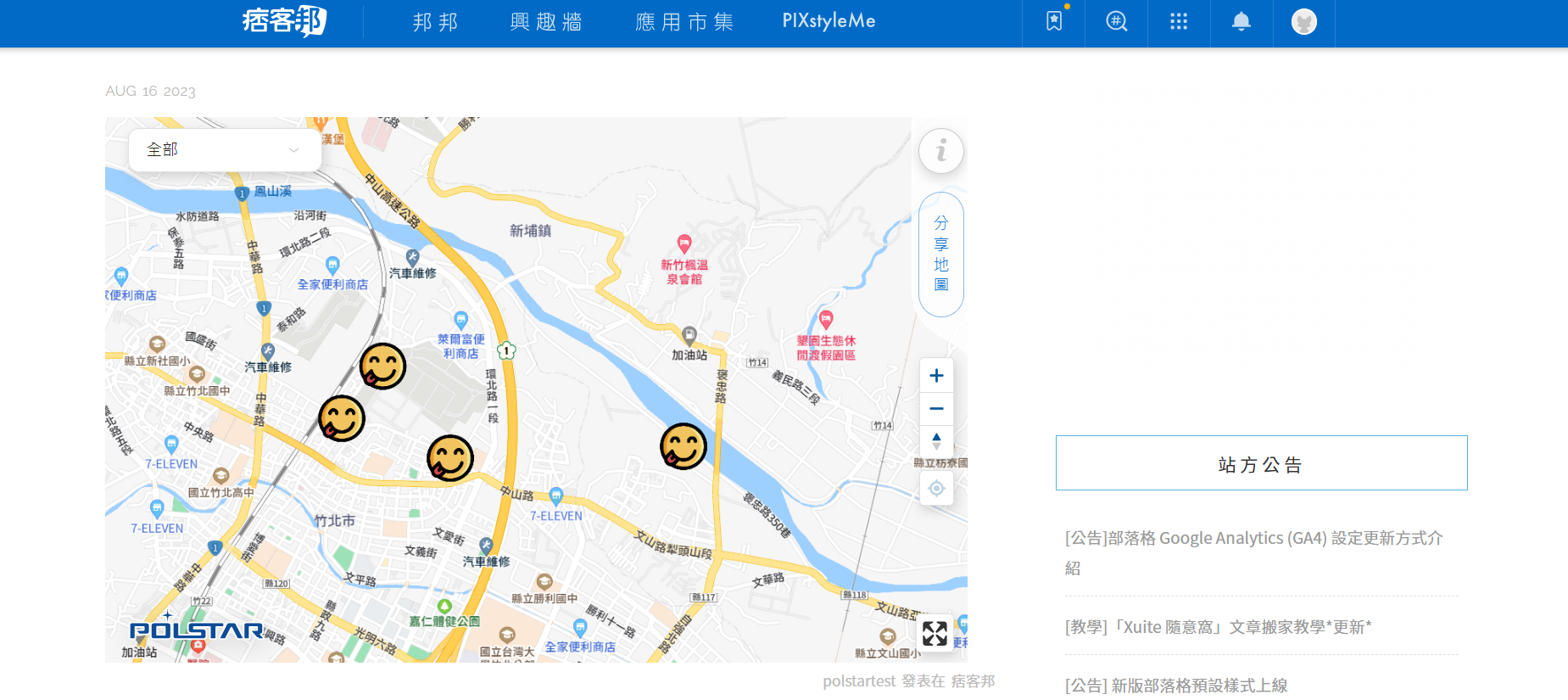
Task: Click the 鑿園生態休閒渡假園區 map pin
Action: pyautogui.click(x=826, y=320)
